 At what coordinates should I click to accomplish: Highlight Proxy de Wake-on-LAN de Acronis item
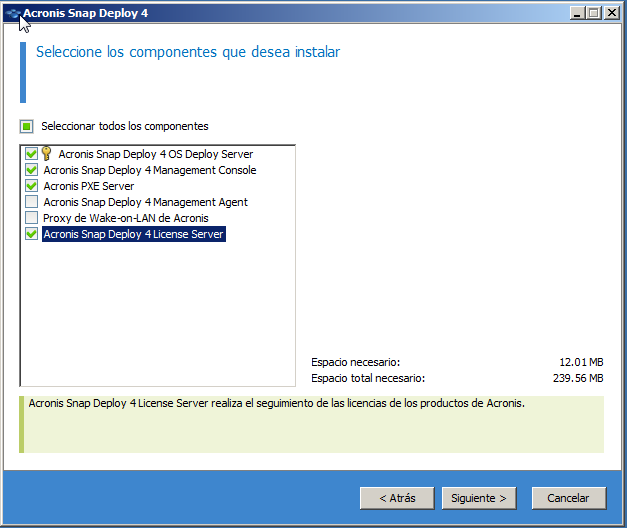[125, 218]
